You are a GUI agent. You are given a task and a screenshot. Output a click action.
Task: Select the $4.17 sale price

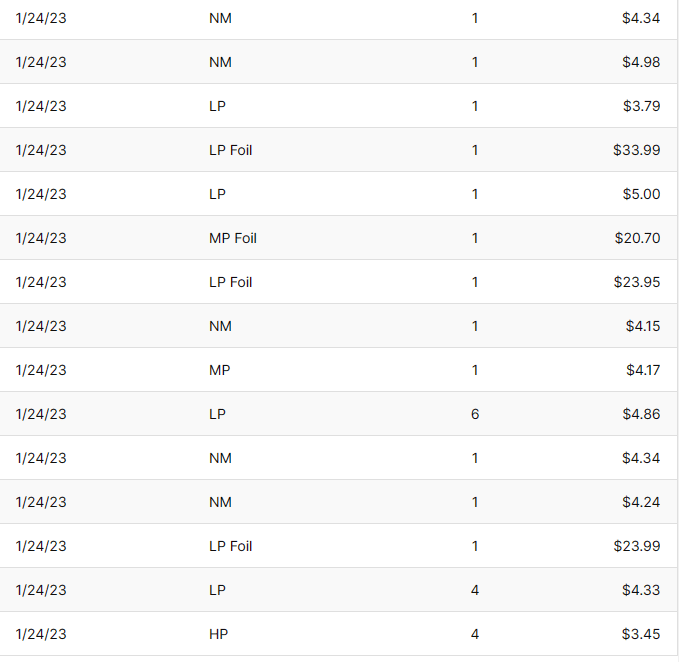(x=640, y=370)
